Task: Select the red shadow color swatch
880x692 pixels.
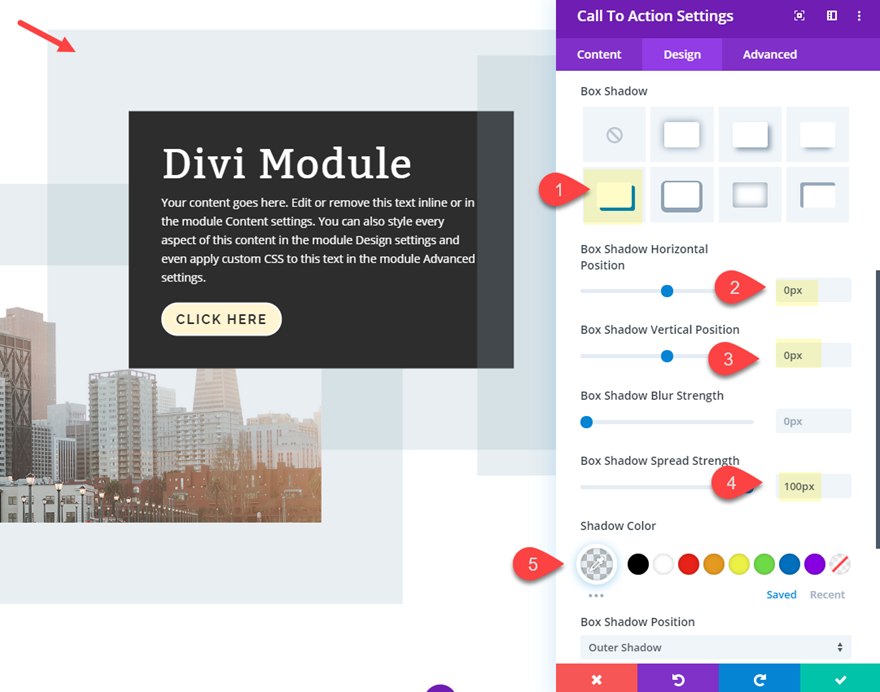Action: point(688,564)
